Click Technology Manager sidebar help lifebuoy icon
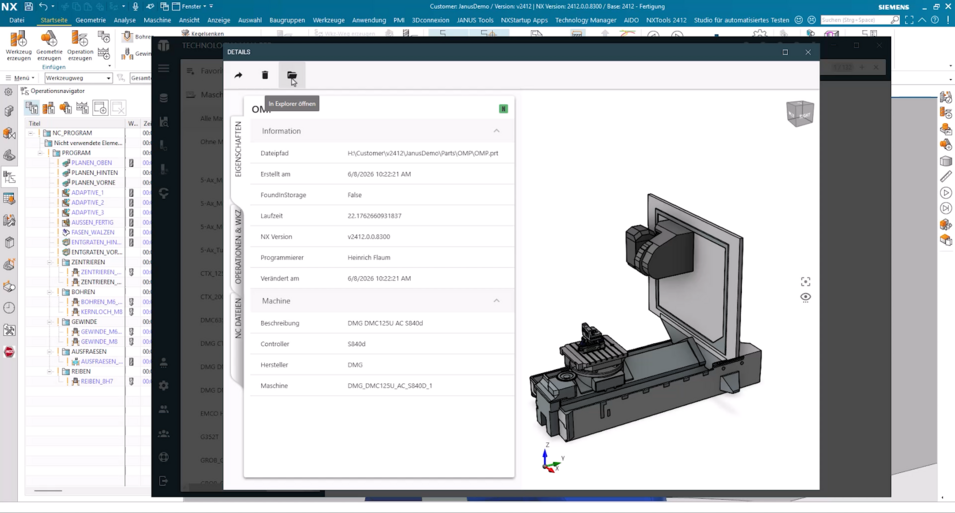Viewport: 955px width, 513px height. click(163, 458)
